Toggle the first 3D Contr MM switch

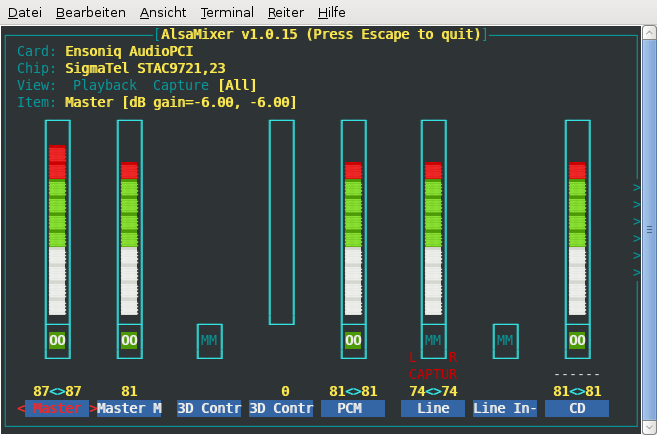click(x=210, y=341)
